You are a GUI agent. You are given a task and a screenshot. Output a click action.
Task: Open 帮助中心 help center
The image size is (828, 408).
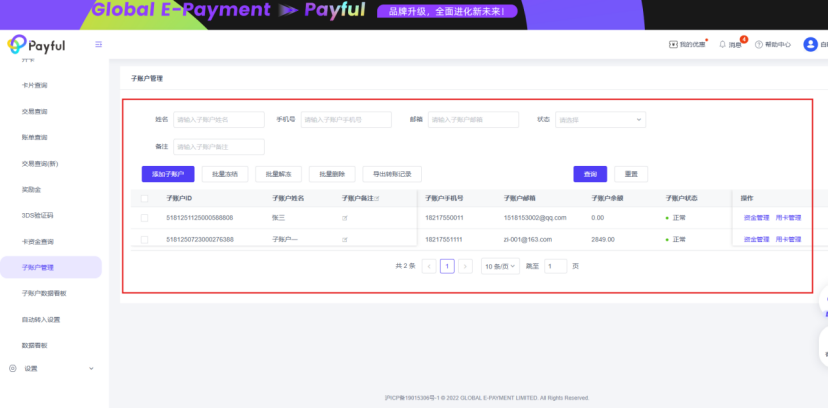[773, 45]
